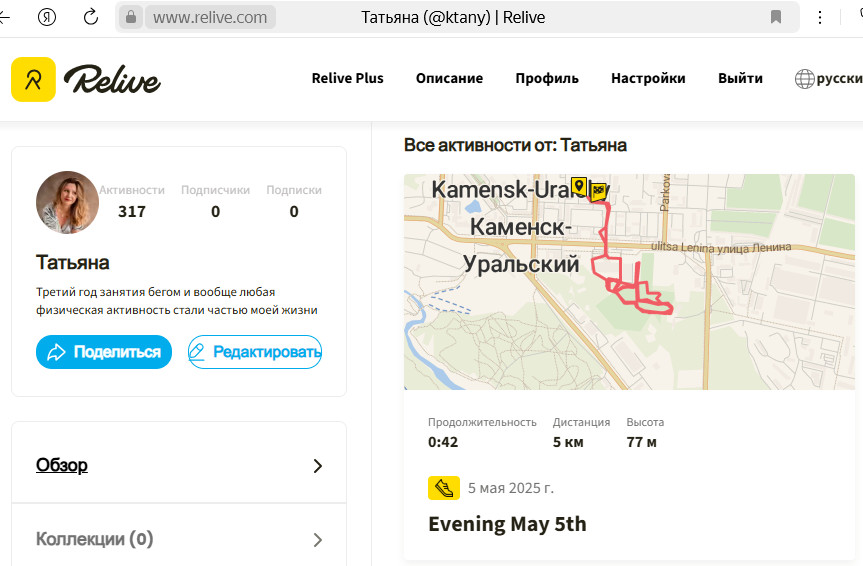863x566 pixels.
Task: Click the yellow Relive logo icon
Action: 33,79
